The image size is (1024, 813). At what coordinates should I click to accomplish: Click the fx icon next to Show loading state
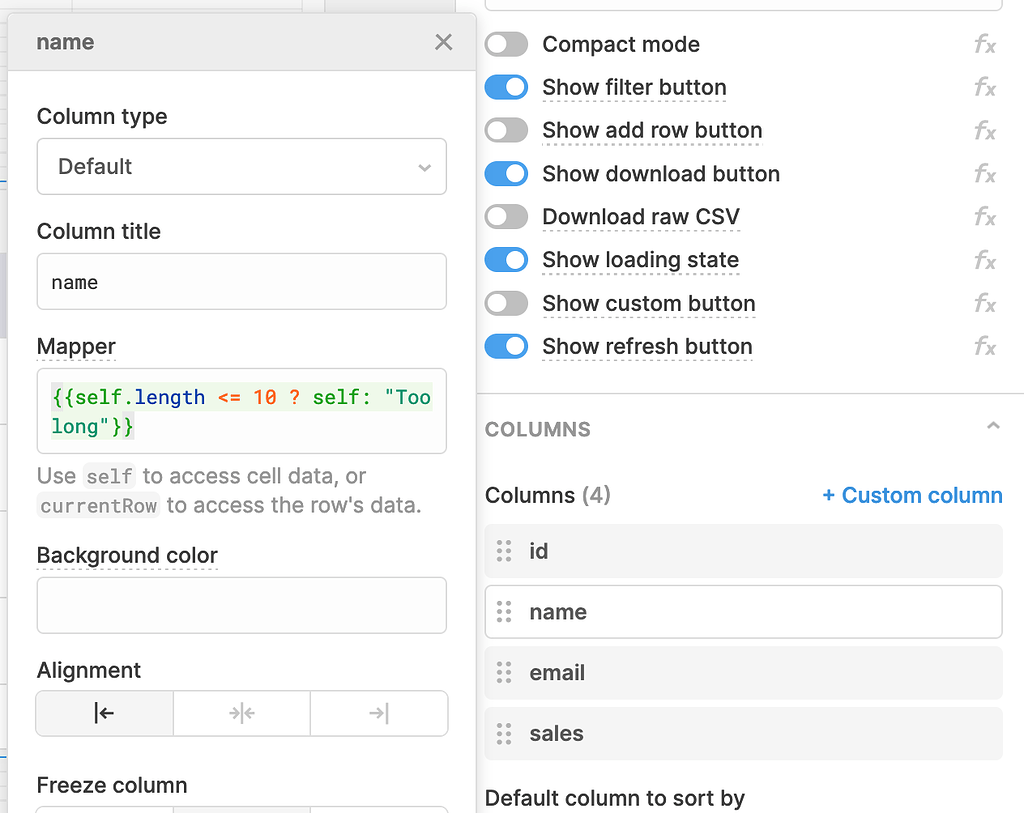coord(985,260)
